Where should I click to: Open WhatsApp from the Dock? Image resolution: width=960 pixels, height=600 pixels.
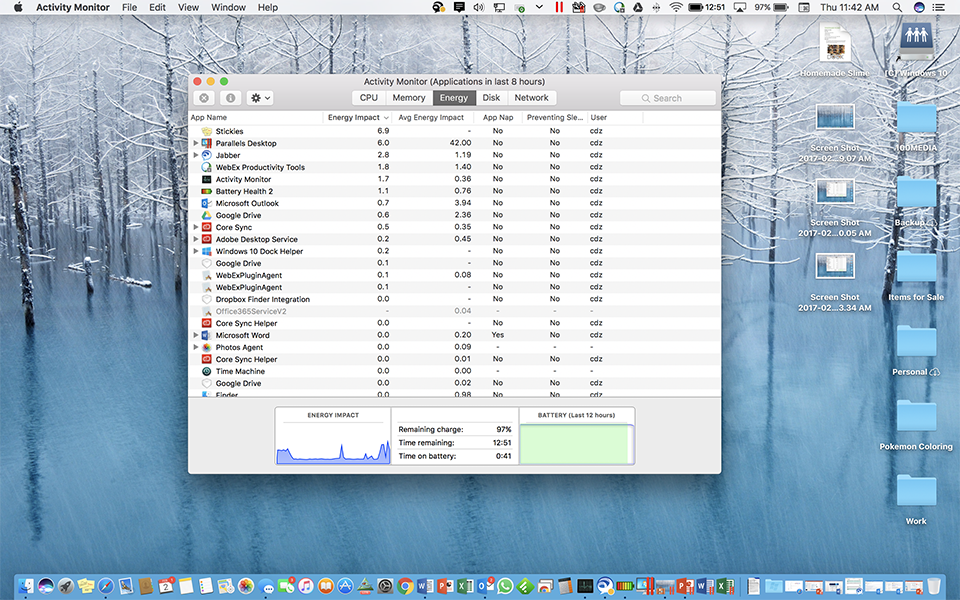[504, 586]
